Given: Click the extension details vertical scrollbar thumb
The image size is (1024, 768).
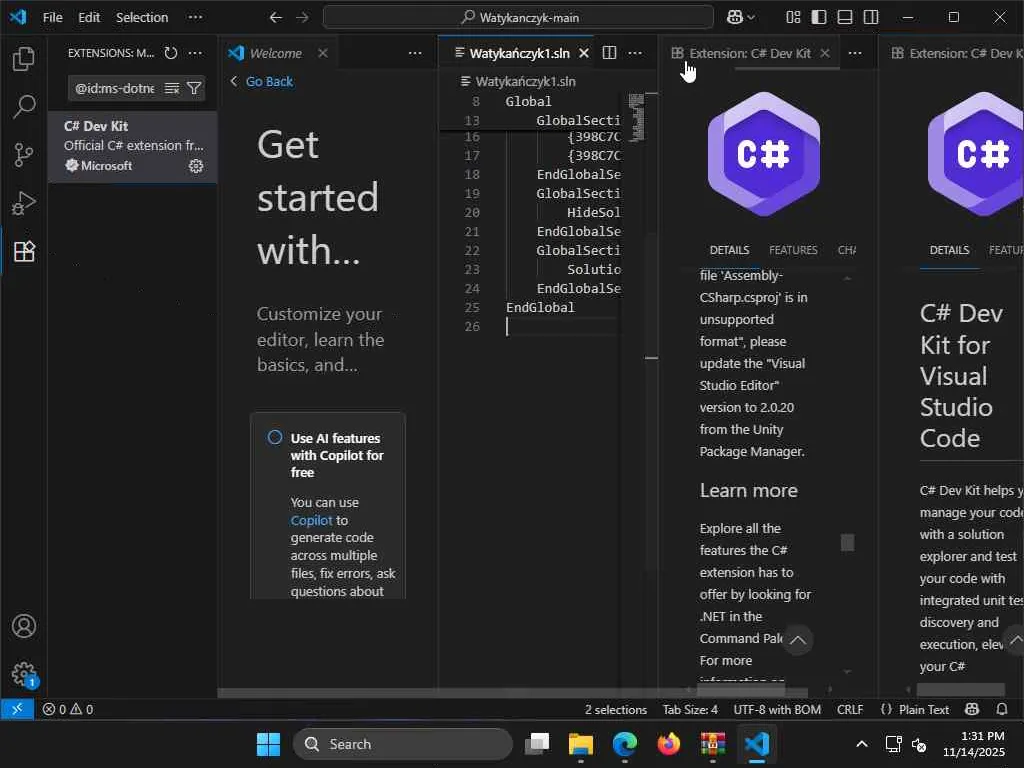Looking at the screenshot, I should coord(847,543).
